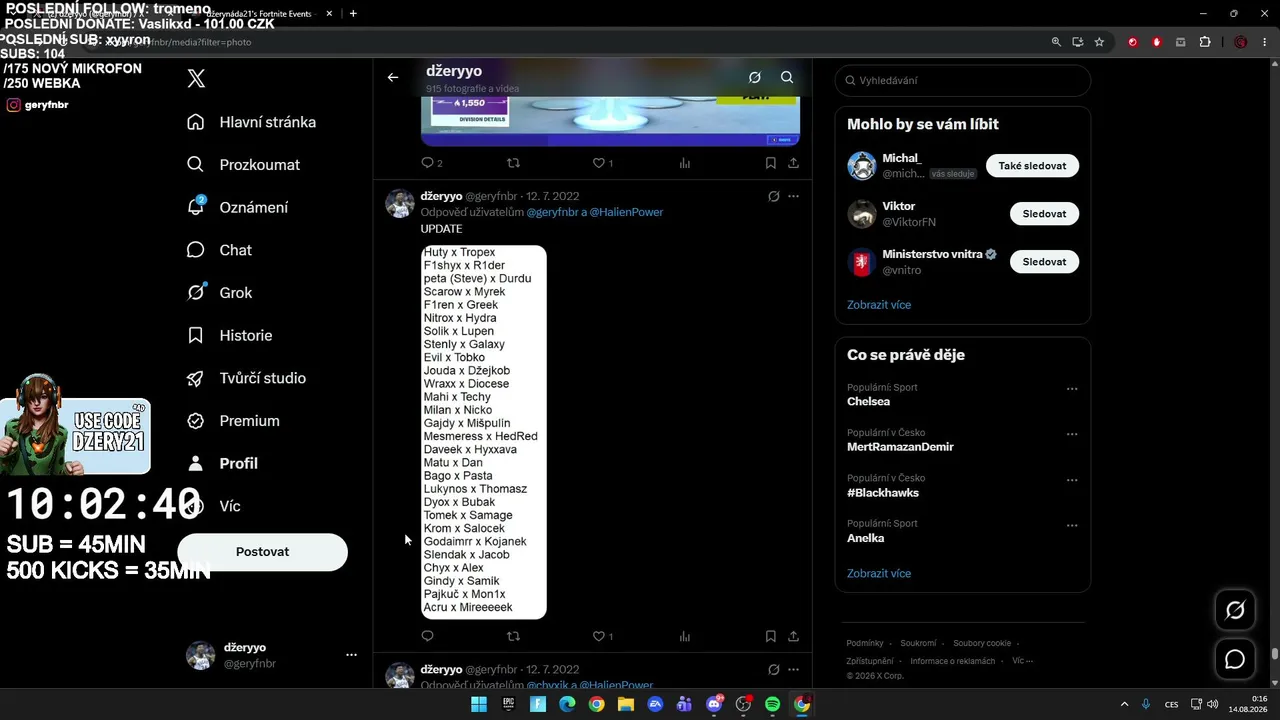Image resolution: width=1280 pixels, height=720 pixels.
Task: Bookmark the Fortnite image post
Action: pos(771,163)
